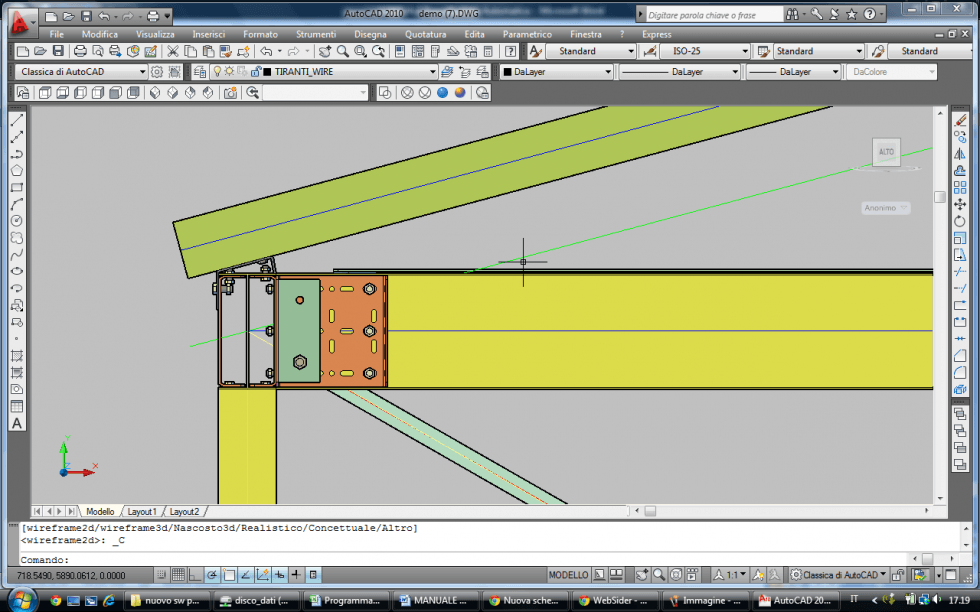Image resolution: width=980 pixels, height=612 pixels.
Task: Switch to the Layout1 tab
Action: click(x=141, y=511)
